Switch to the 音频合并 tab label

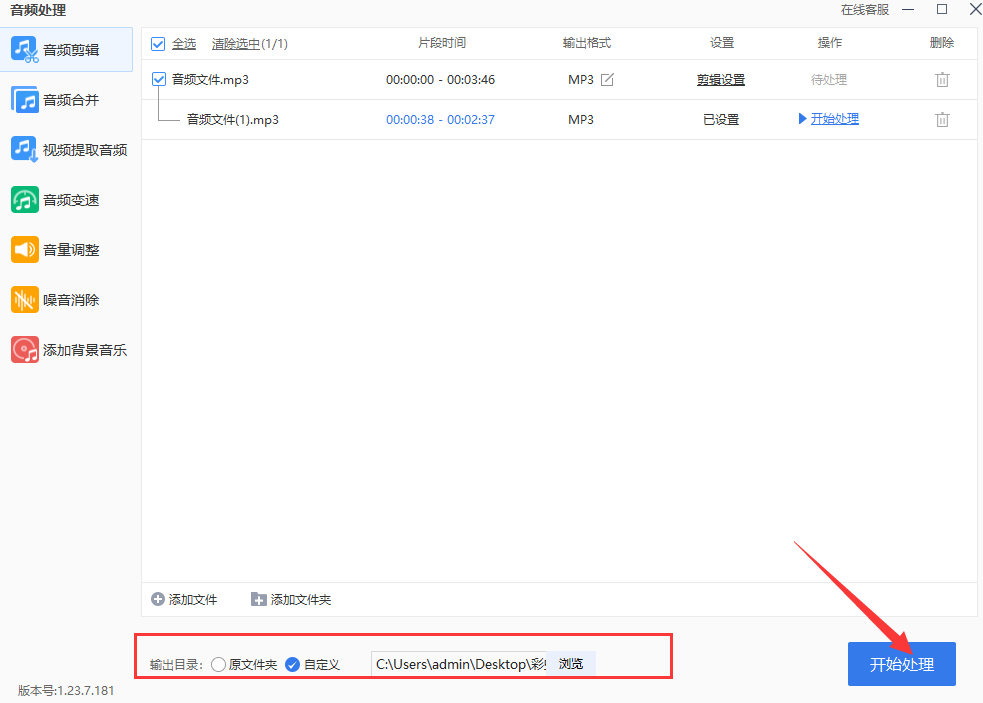coord(71,100)
